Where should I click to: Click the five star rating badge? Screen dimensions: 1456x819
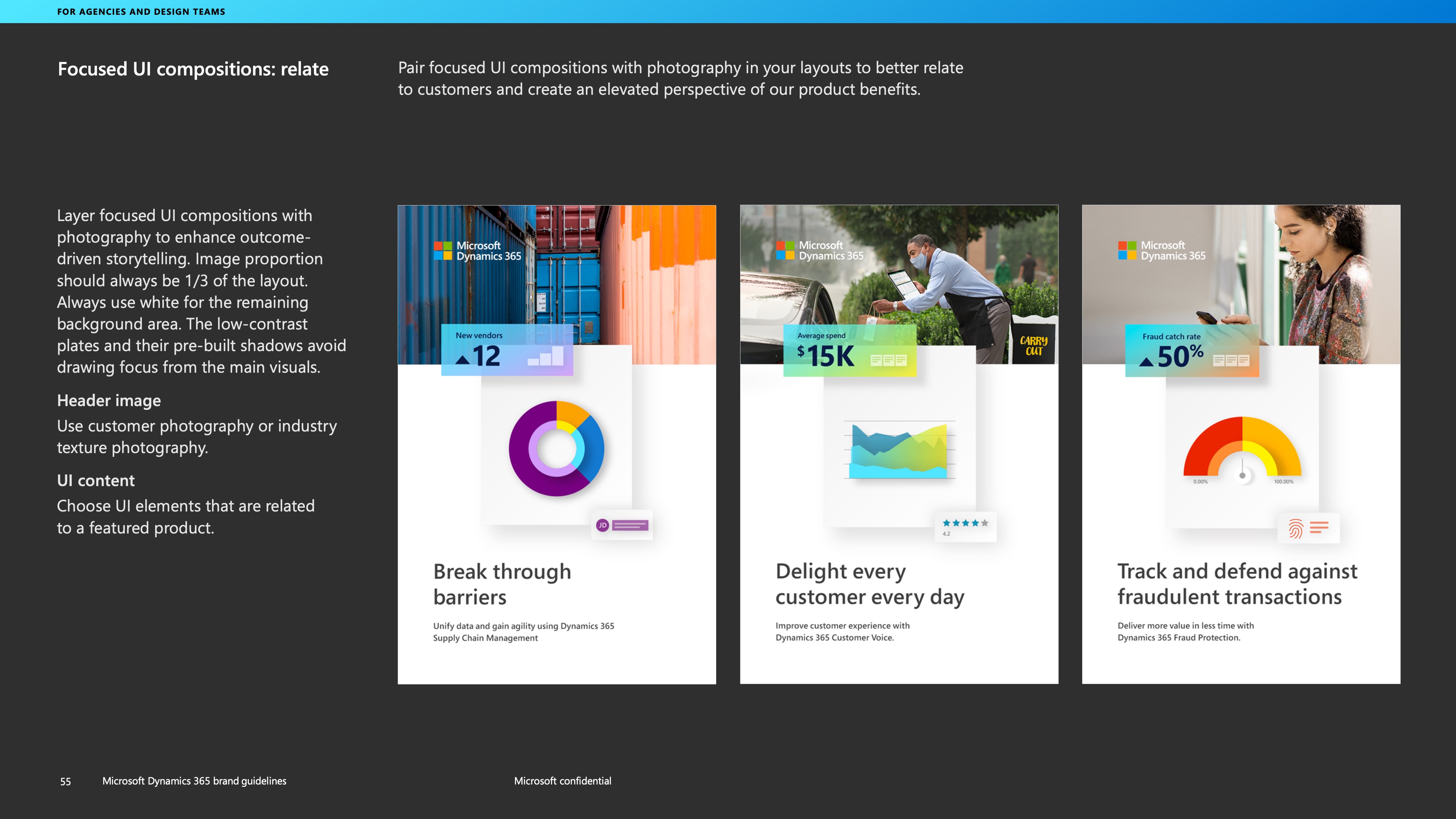point(965,527)
